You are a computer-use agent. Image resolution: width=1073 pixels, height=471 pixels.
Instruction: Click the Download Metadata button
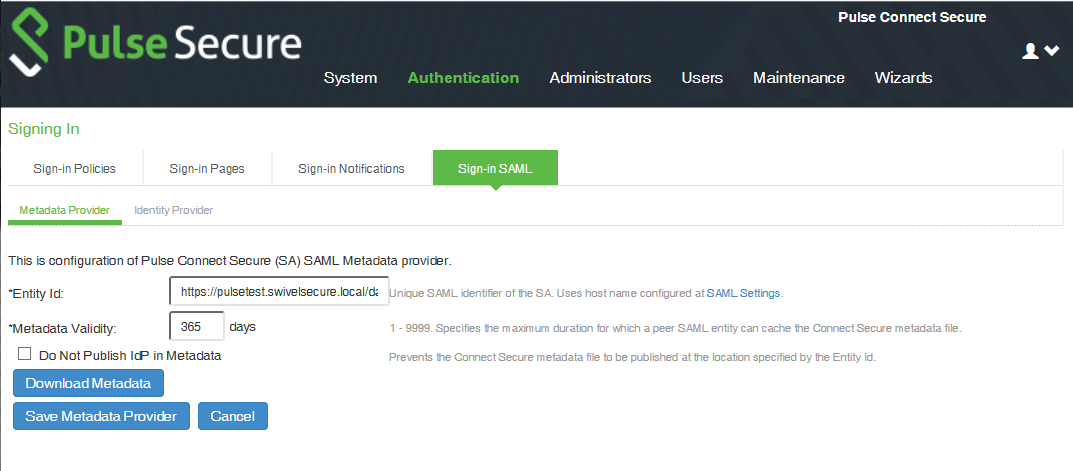tap(88, 383)
